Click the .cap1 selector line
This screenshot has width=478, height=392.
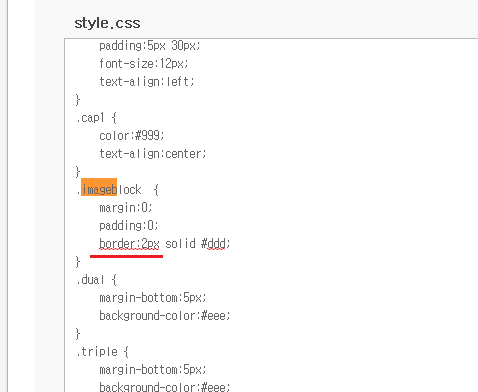coord(96,118)
